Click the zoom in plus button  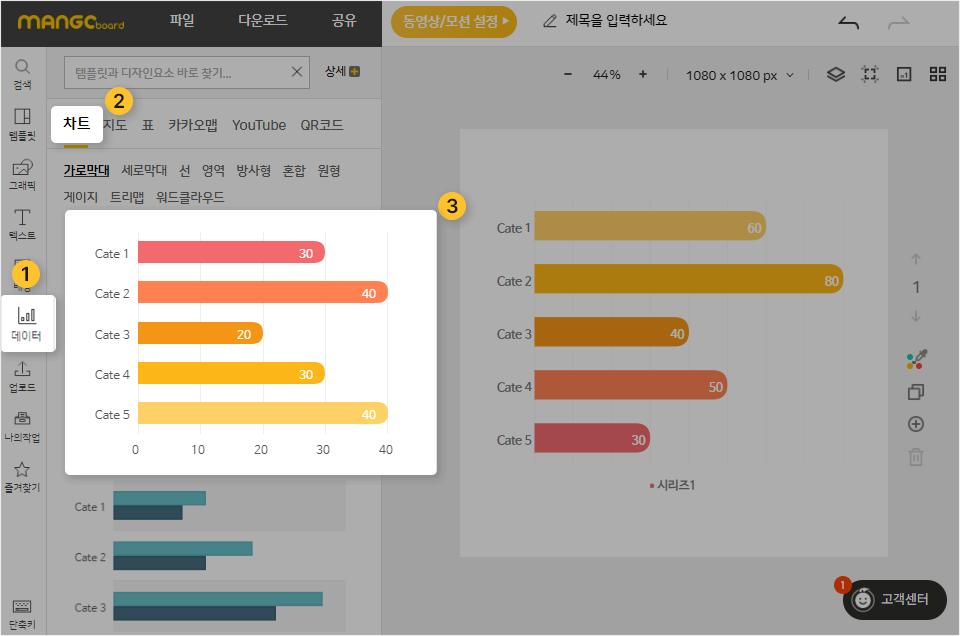point(643,74)
